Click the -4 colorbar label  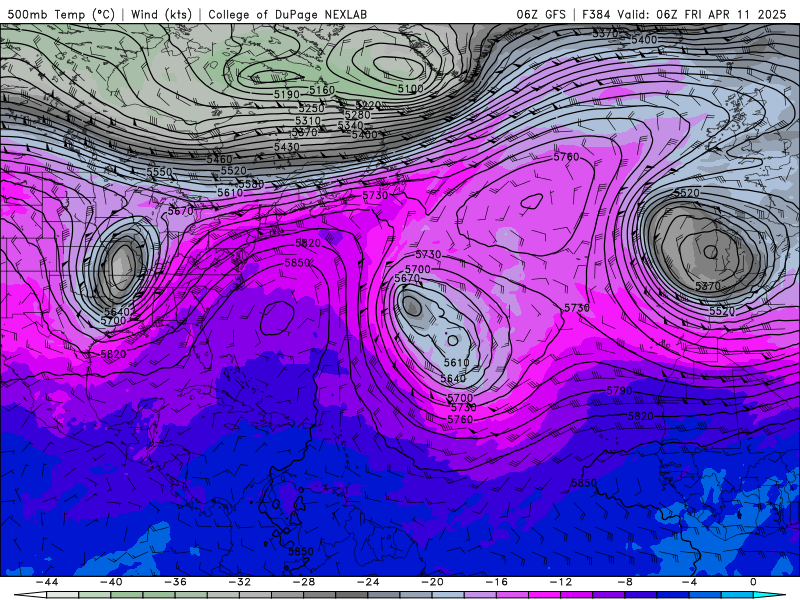(x=689, y=582)
